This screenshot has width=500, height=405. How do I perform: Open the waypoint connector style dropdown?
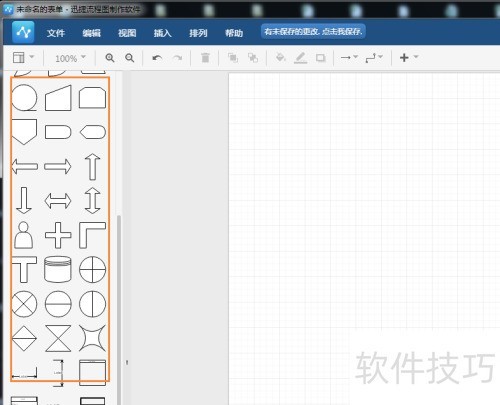coord(374,58)
